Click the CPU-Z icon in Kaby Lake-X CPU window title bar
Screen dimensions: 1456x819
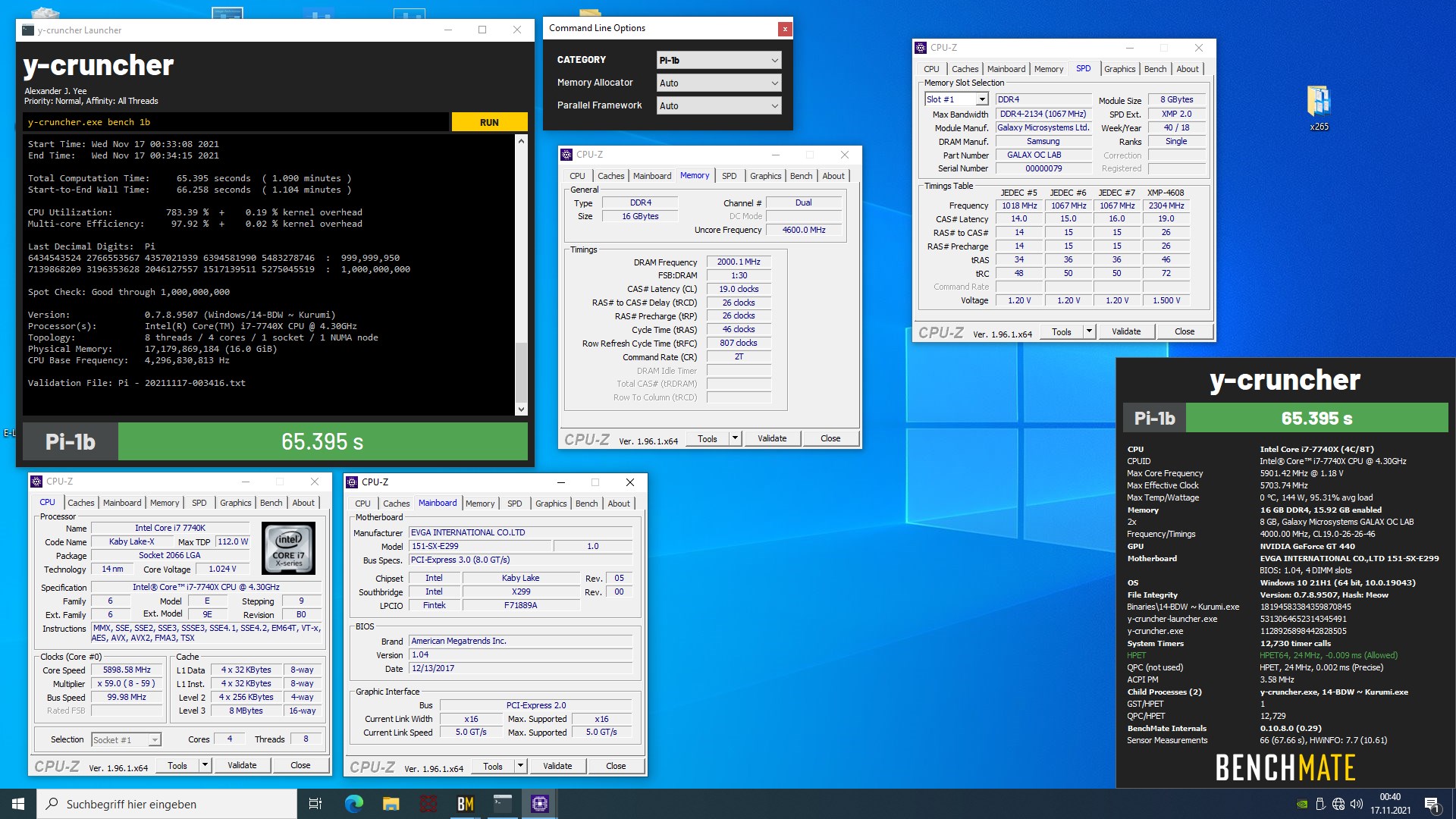pos(36,482)
